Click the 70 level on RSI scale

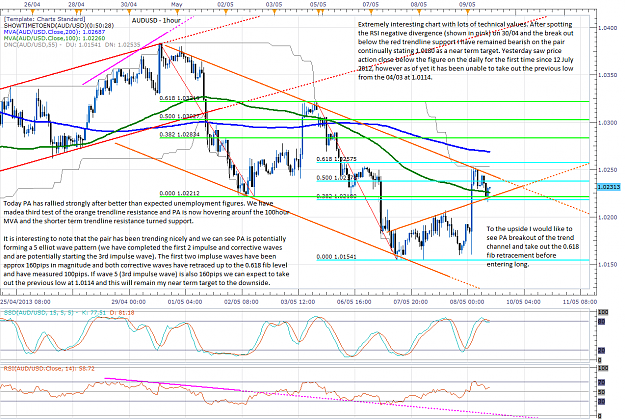click(602, 383)
